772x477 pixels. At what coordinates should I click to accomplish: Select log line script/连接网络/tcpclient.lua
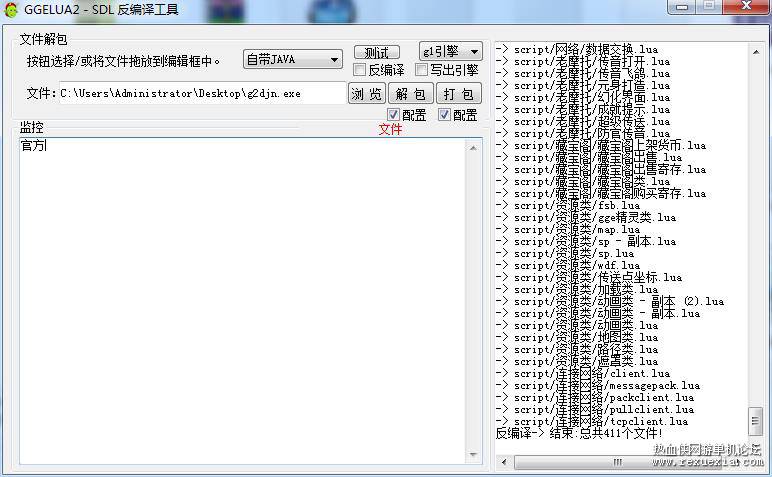(x=592, y=422)
